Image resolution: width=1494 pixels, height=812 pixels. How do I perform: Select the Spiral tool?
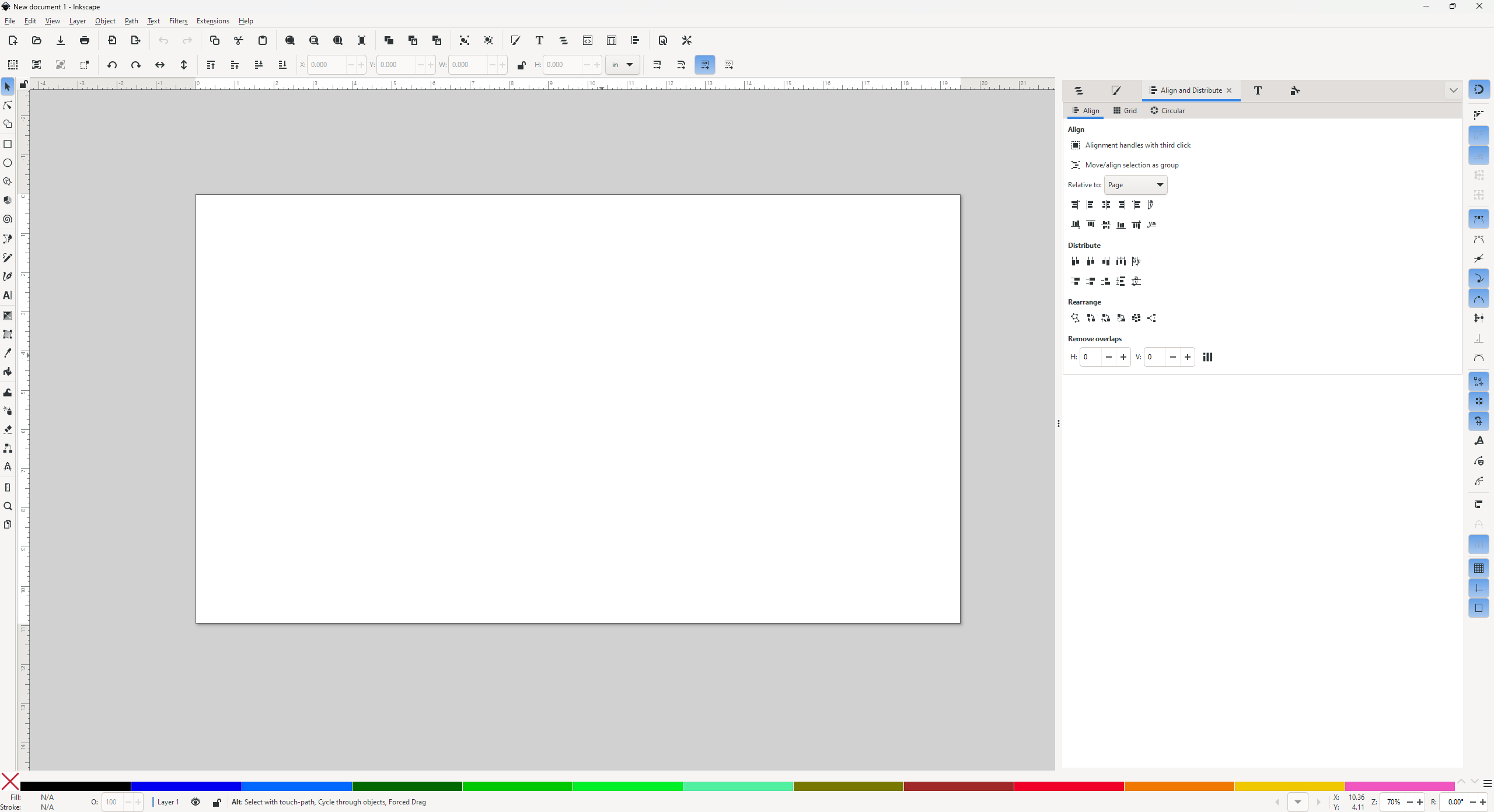(8, 219)
